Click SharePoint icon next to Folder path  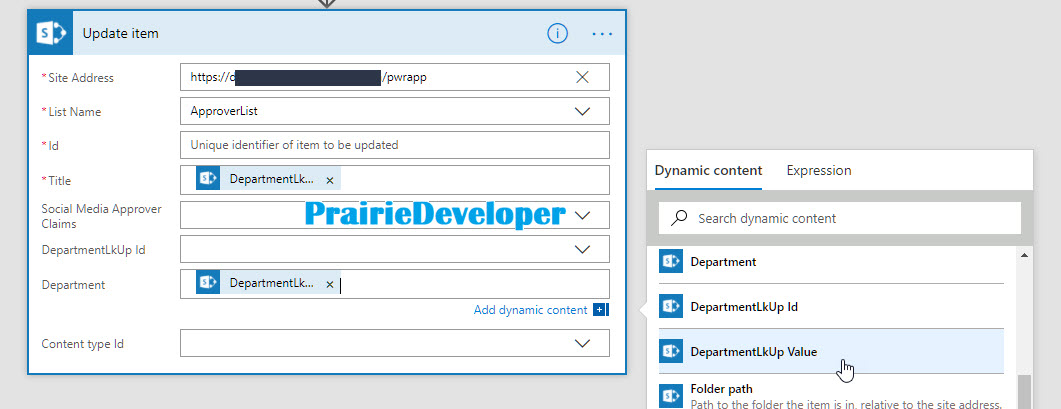tap(671, 395)
